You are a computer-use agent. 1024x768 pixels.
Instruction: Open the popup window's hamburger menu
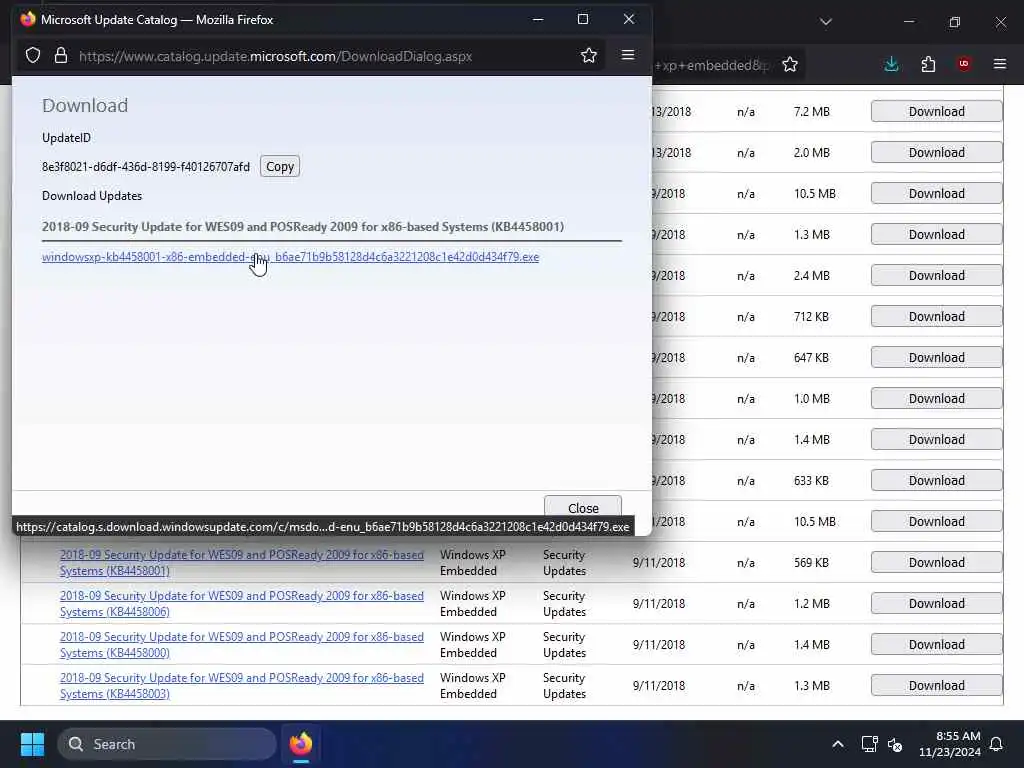tap(628, 55)
